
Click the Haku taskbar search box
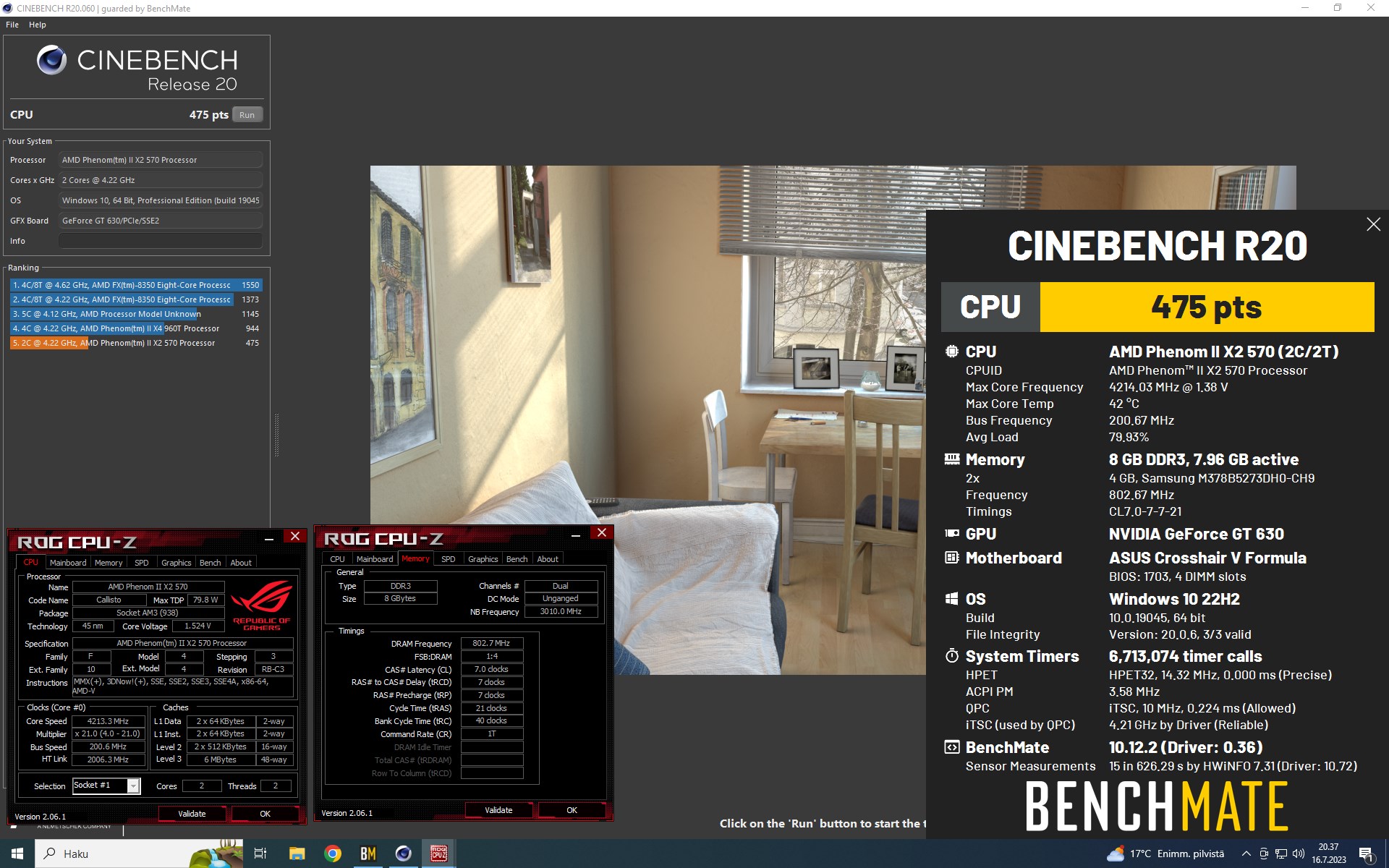139,854
